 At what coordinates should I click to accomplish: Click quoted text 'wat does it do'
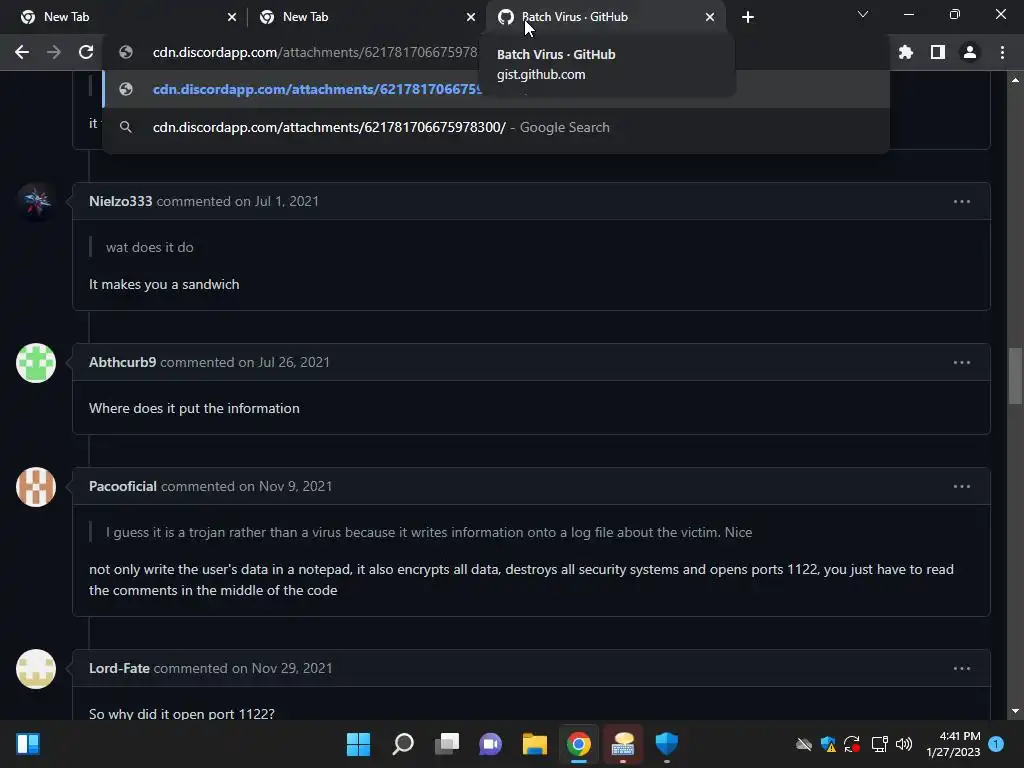[x=150, y=248]
